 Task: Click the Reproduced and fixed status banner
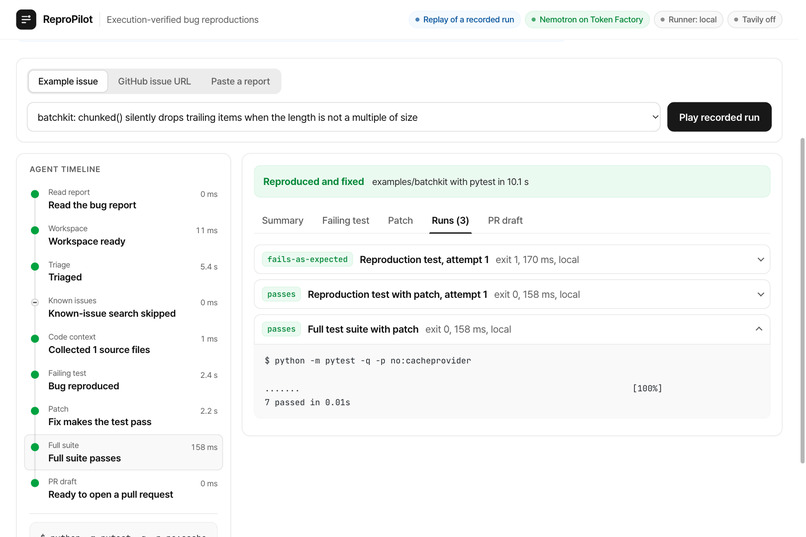click(x=512, y=181)
